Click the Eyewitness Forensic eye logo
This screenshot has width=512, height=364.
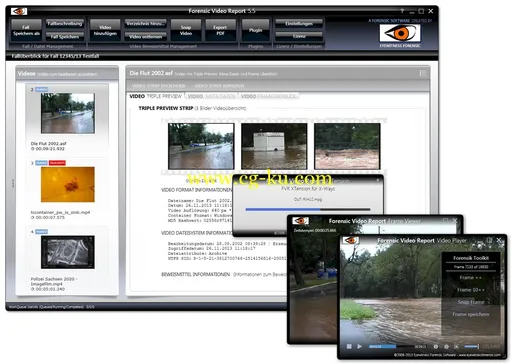pyautogui.click(x=400, y=33)
